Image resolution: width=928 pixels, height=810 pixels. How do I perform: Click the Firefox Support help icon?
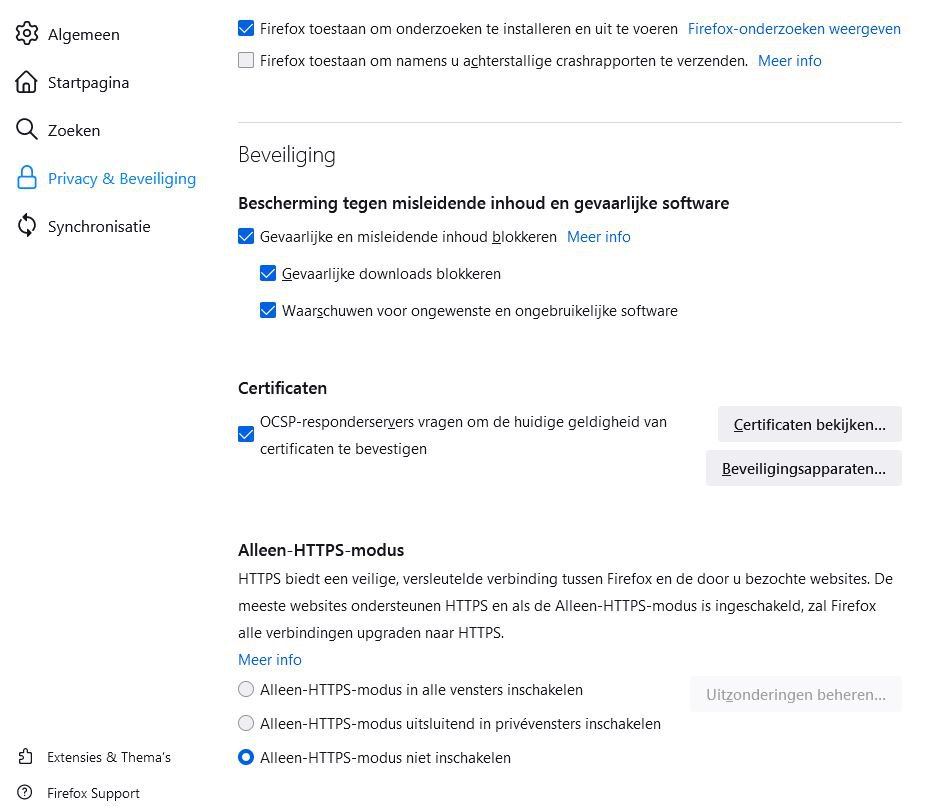[26, 793]
